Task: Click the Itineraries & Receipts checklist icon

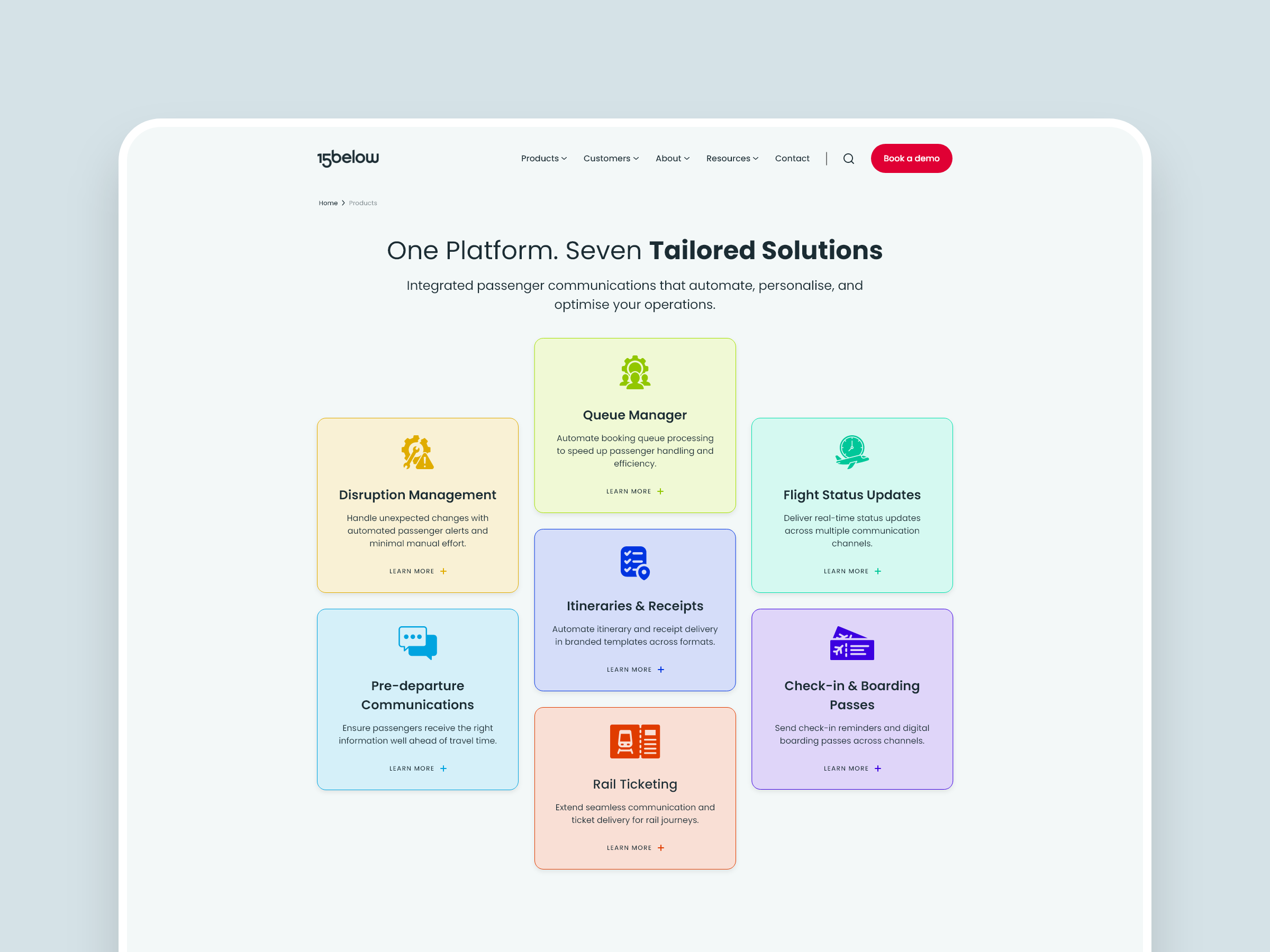Action: click(634, 563)
